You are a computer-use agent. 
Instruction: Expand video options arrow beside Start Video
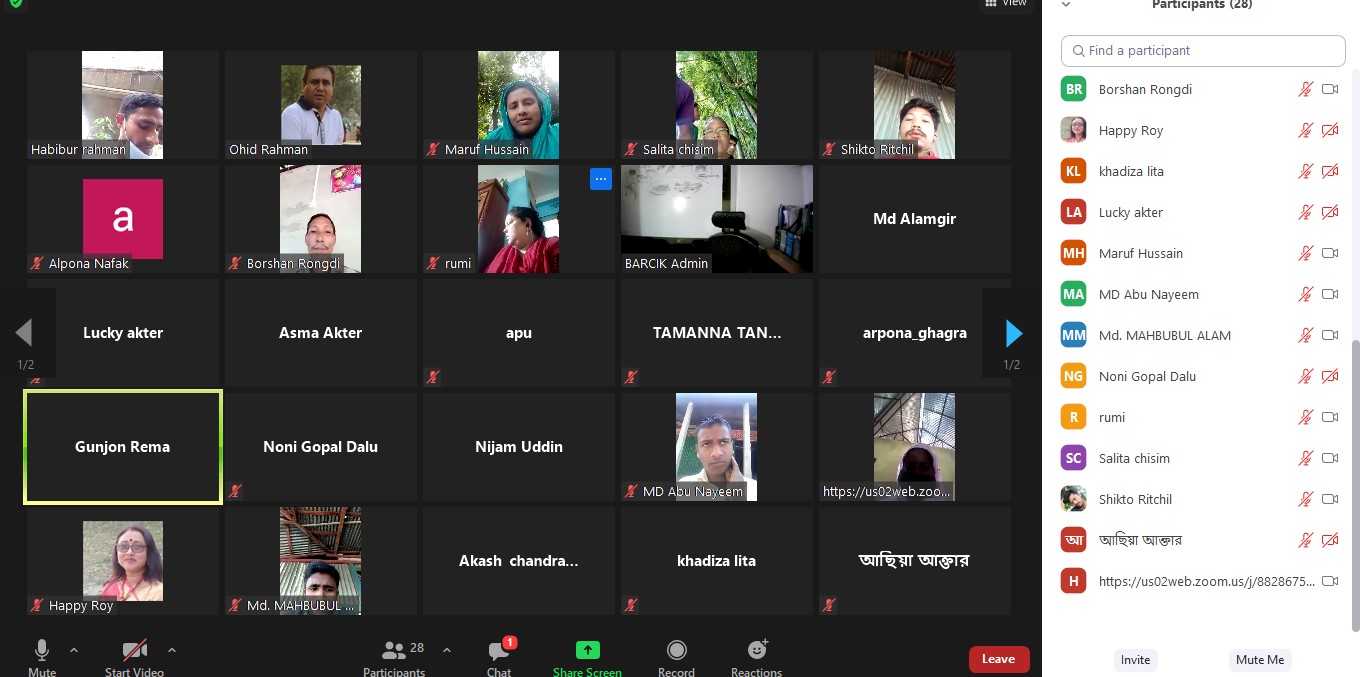[172, 650]
